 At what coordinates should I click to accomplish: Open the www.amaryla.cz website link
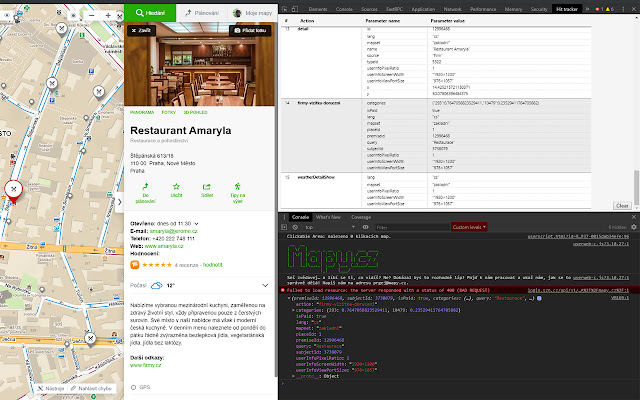tap(164, 246)
